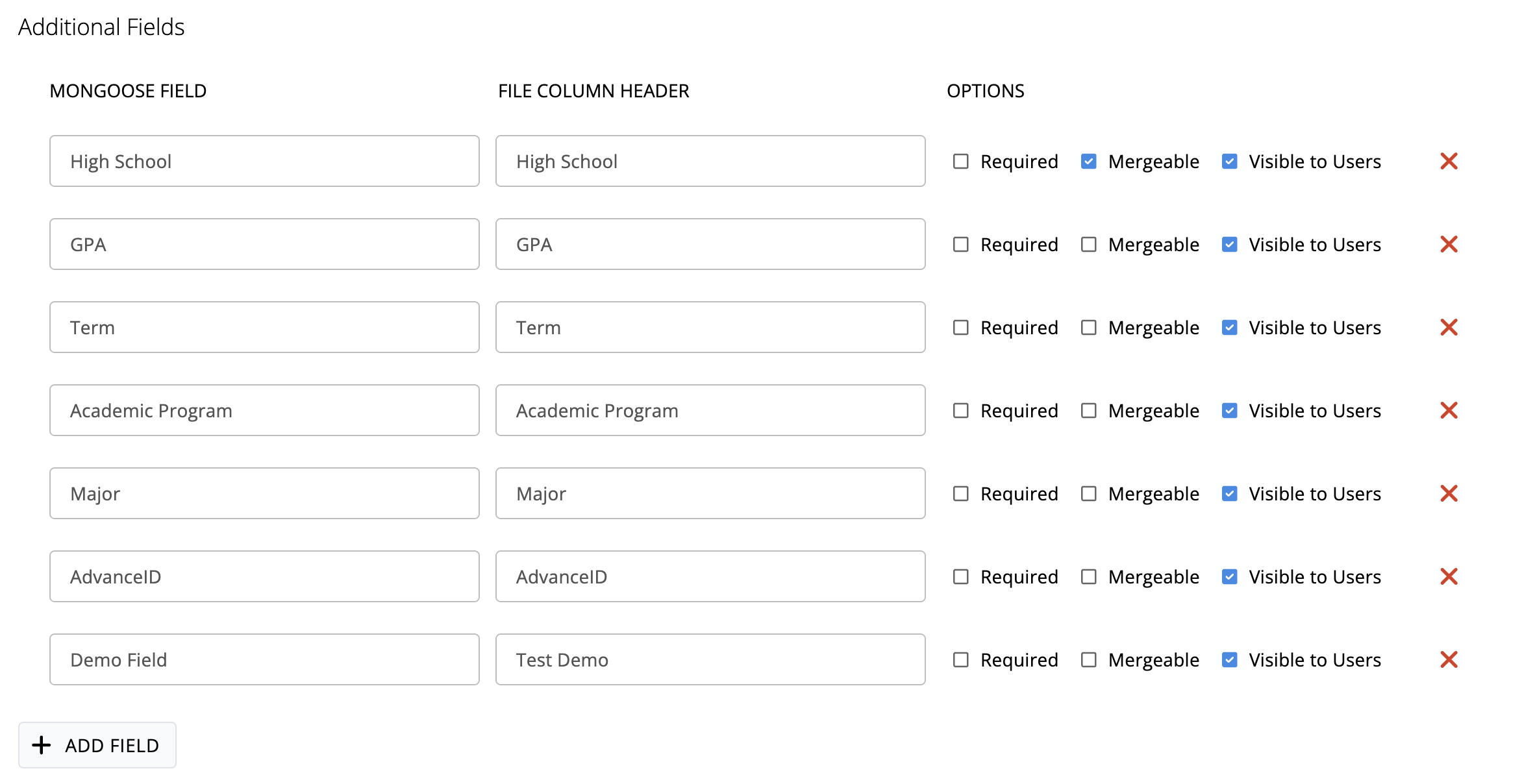Remove the GPA field row

pos(1449,244)
